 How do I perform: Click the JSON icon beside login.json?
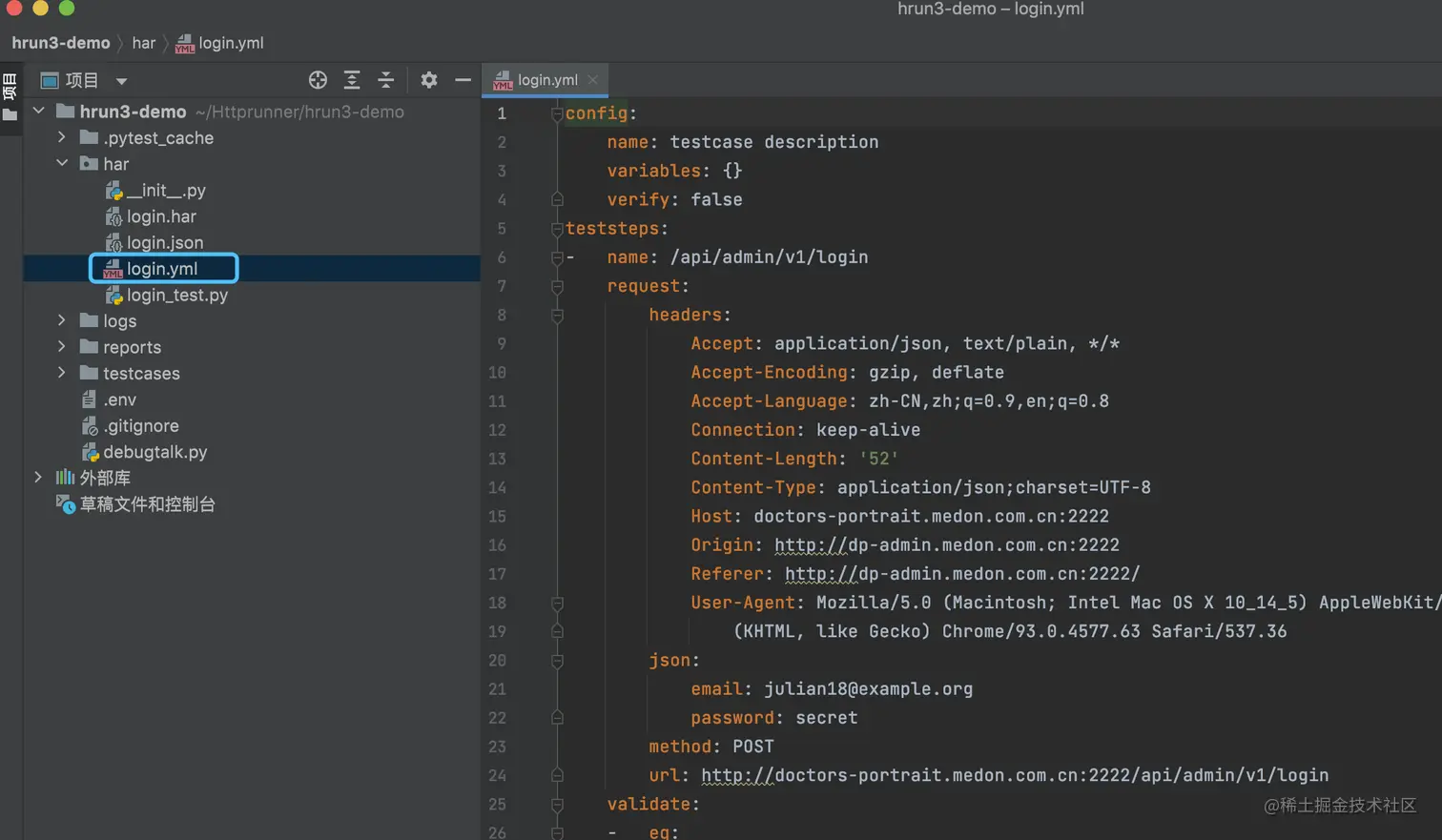113,242
